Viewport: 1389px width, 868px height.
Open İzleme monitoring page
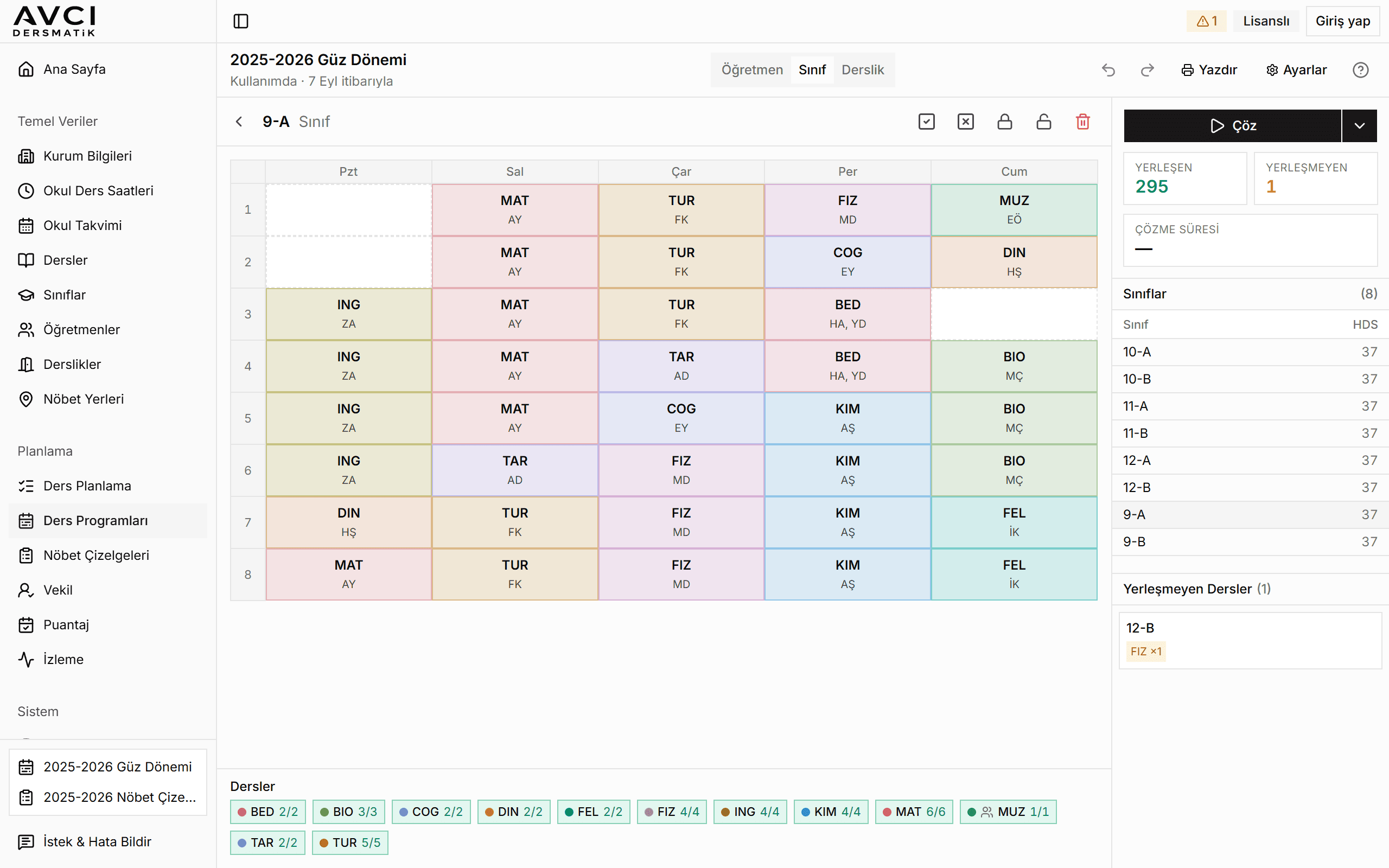[x=108, y=660]
